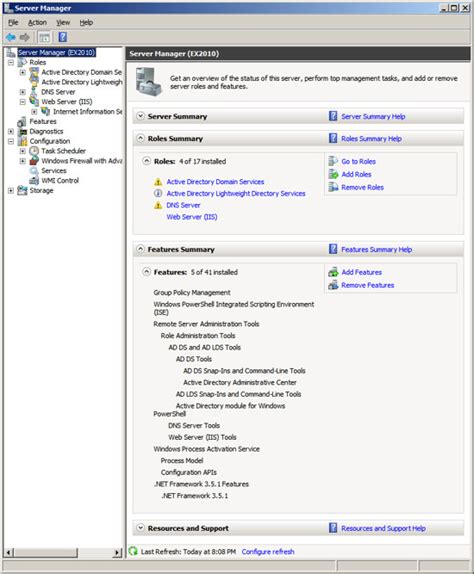Collapse the Roles tree node

(11, 62)
